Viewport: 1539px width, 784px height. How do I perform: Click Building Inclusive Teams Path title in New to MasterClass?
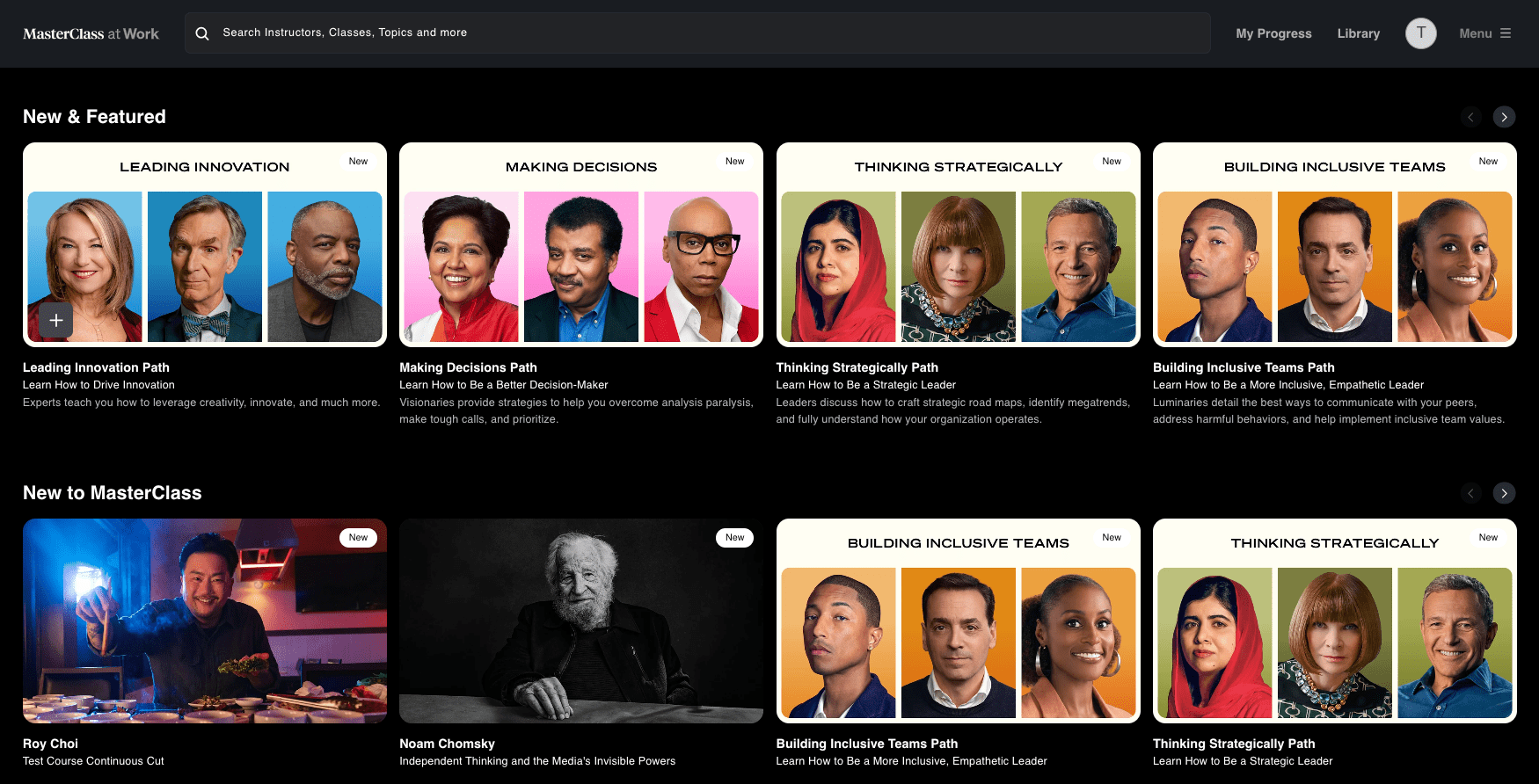tap(866, 744)
